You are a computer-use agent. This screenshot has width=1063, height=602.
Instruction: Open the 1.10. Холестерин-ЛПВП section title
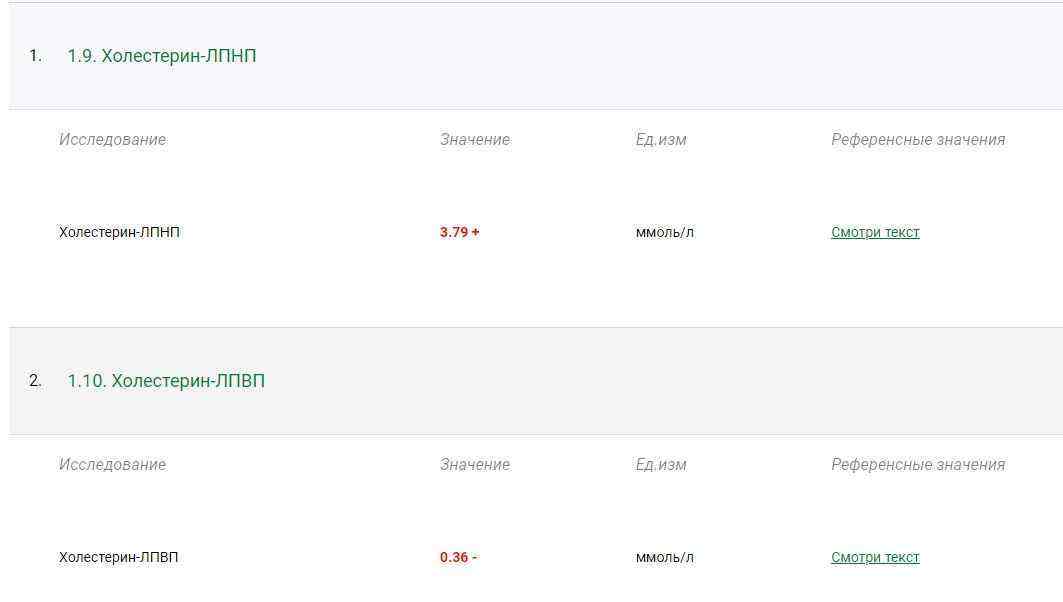coord(166,381)
